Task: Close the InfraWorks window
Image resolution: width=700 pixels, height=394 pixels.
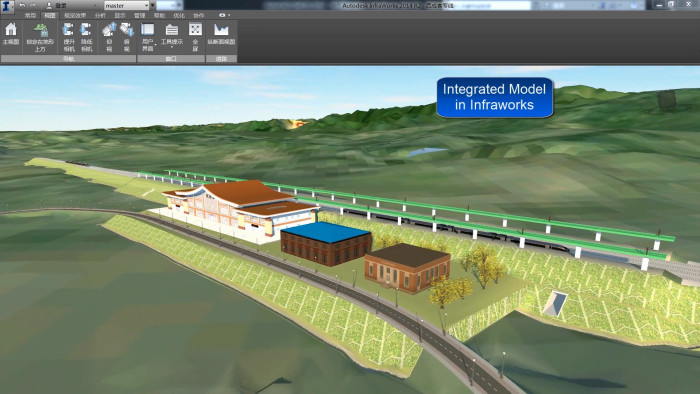Action: [x=688, y=4]
